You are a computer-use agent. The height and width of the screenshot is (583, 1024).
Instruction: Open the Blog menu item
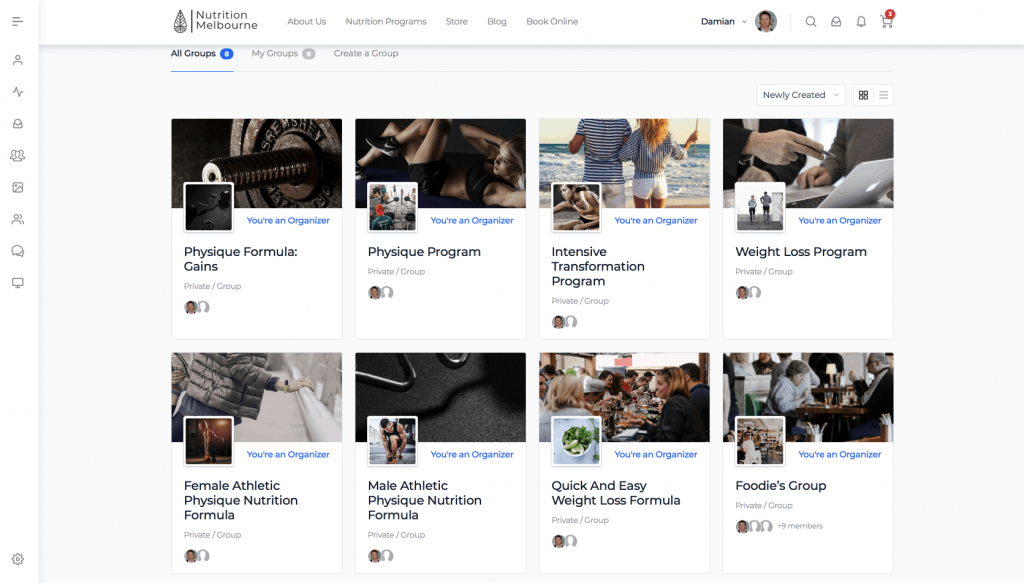coord(497,22)
